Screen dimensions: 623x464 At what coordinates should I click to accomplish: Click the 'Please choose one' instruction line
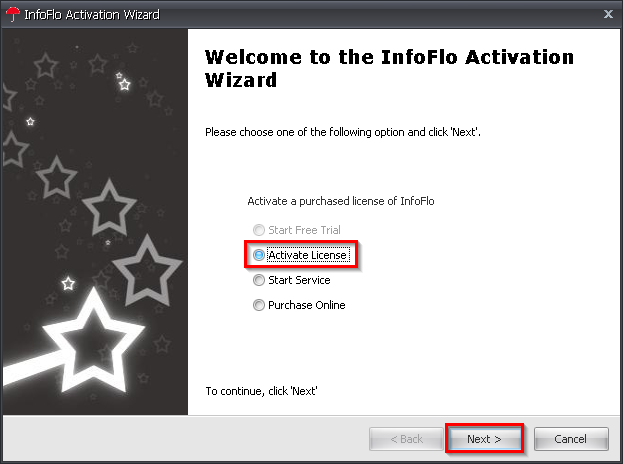pyautogui.click(x=343, y=132)
